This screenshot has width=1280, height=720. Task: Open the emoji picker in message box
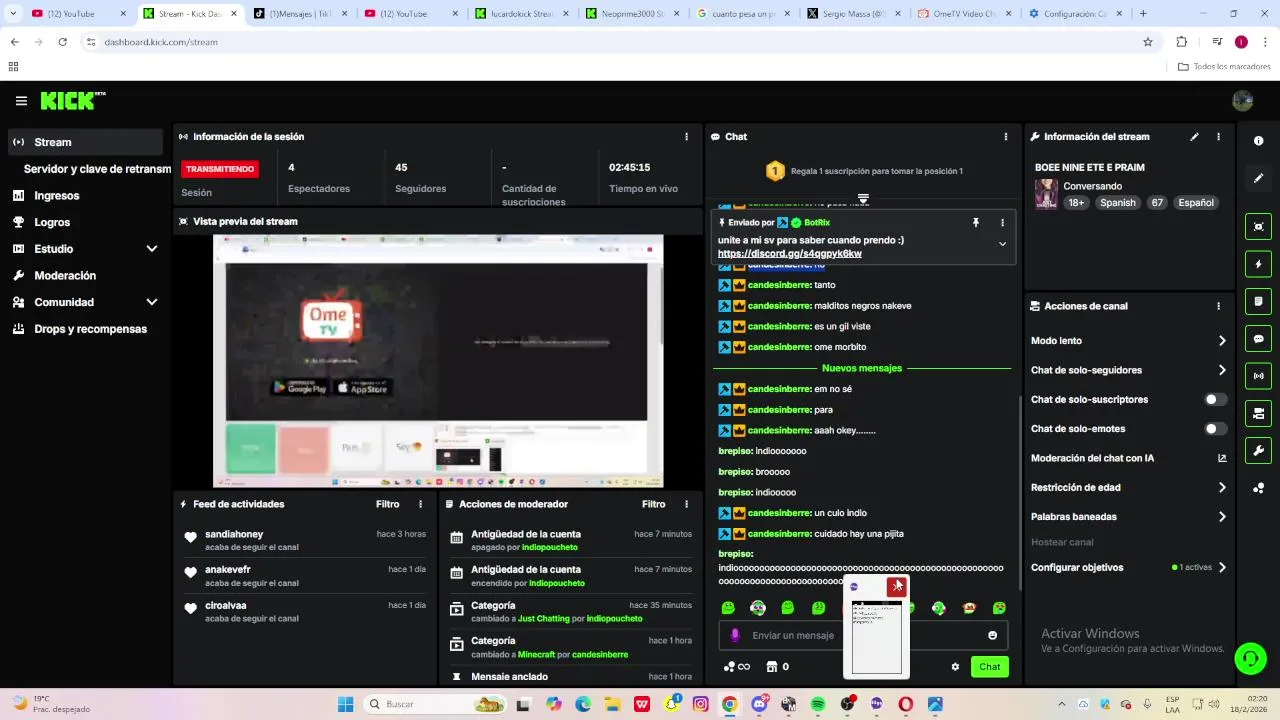click(992, 635)
